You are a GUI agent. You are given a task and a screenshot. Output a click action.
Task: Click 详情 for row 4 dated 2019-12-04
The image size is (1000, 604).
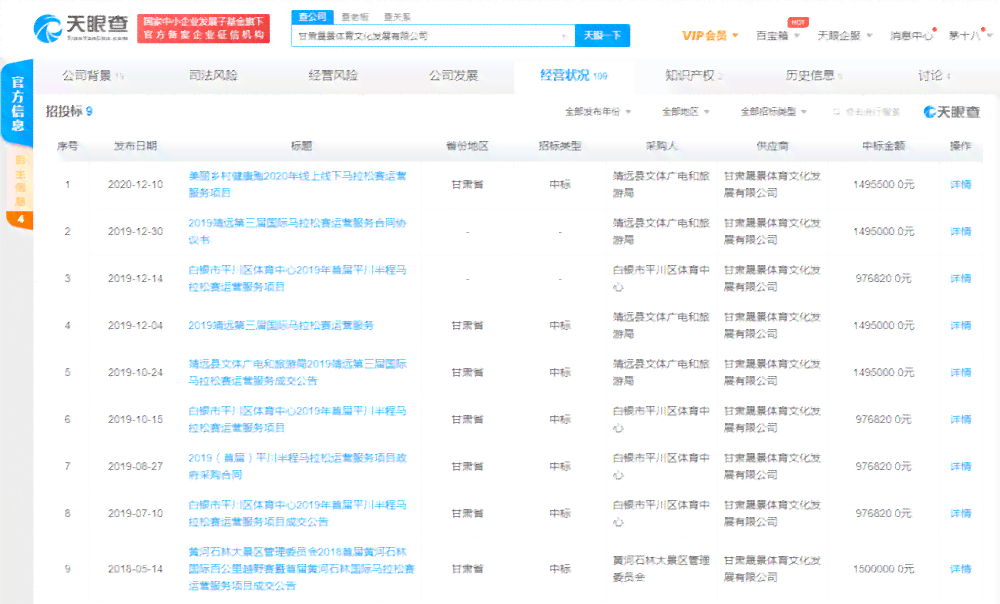(960, 325)
